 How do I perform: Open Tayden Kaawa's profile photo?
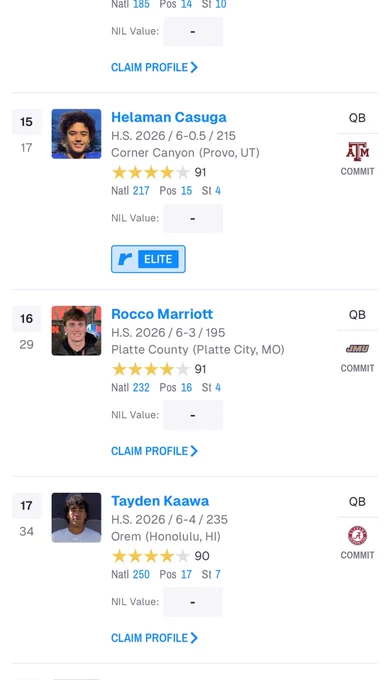click(x=76, y=517)
